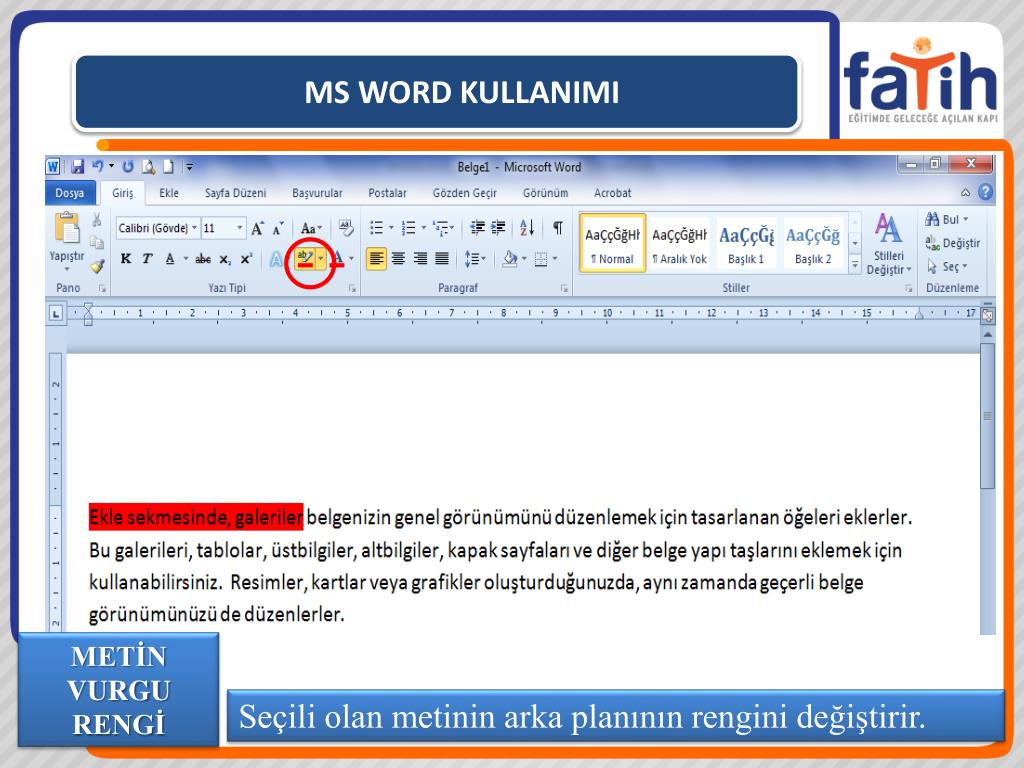Increase font size with Grow Font icon

(257, 228)
